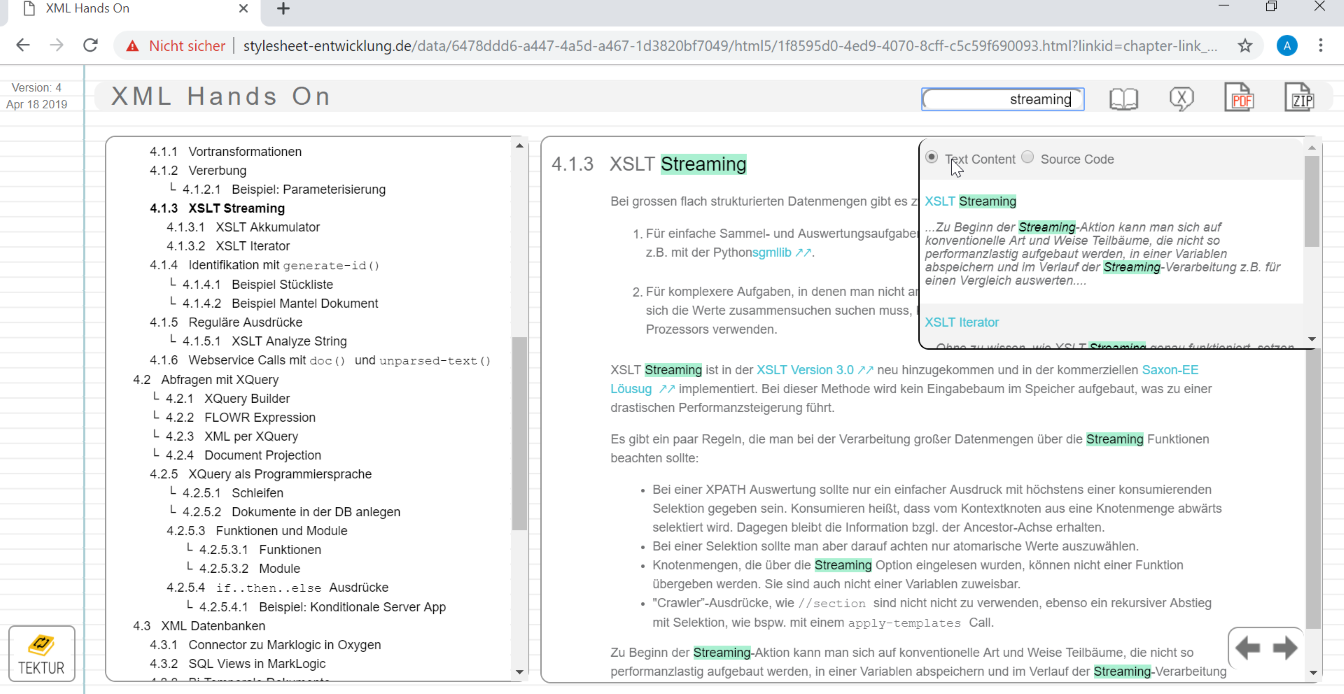Select the Source Code radio button
The height and width of the screenshot is (694, 1344).
[x=1028, y=157]
